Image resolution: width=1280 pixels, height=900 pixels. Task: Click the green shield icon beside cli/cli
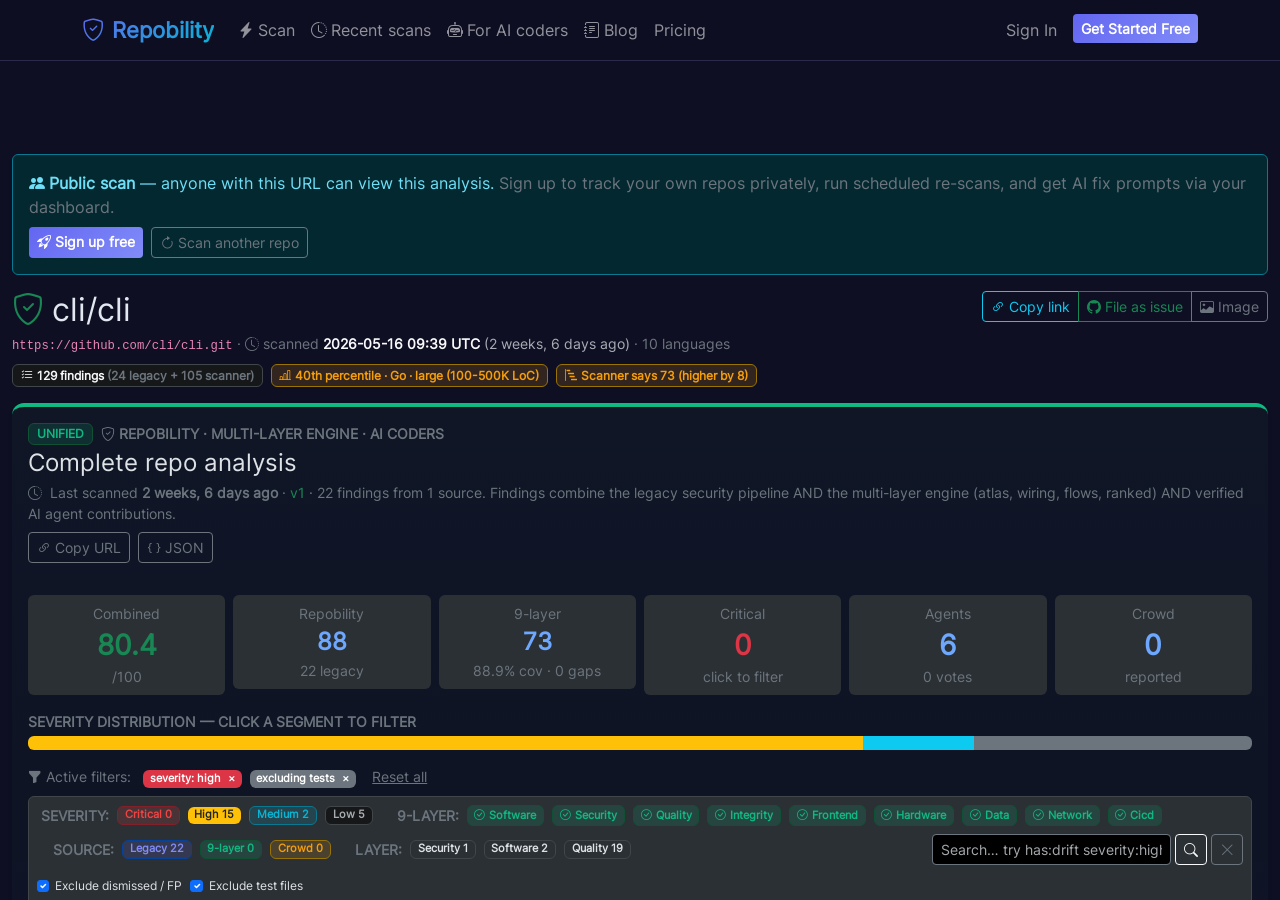pyautogui.click(x=28, y=309)
